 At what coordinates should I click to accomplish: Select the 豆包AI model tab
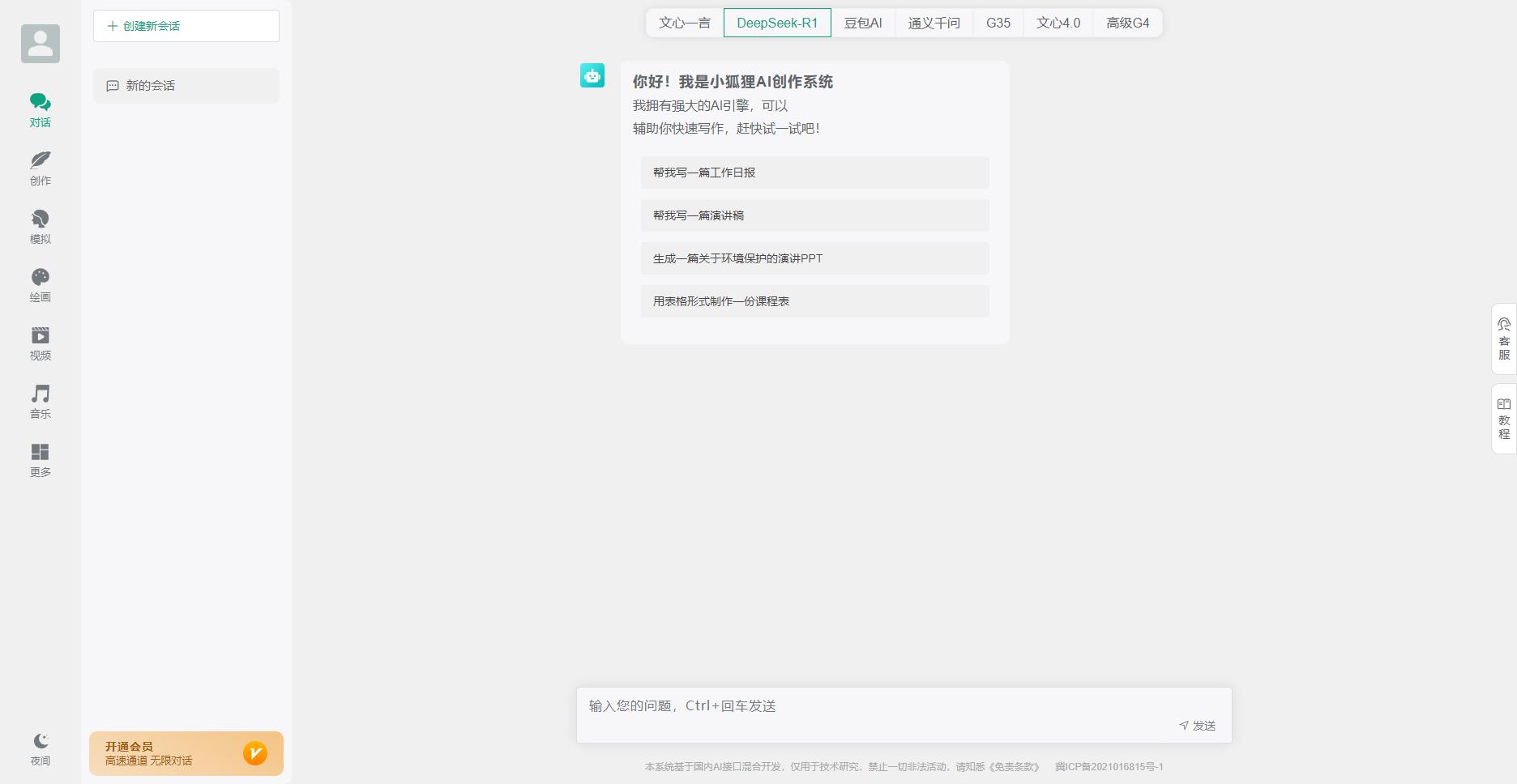(x=864, y=23)
